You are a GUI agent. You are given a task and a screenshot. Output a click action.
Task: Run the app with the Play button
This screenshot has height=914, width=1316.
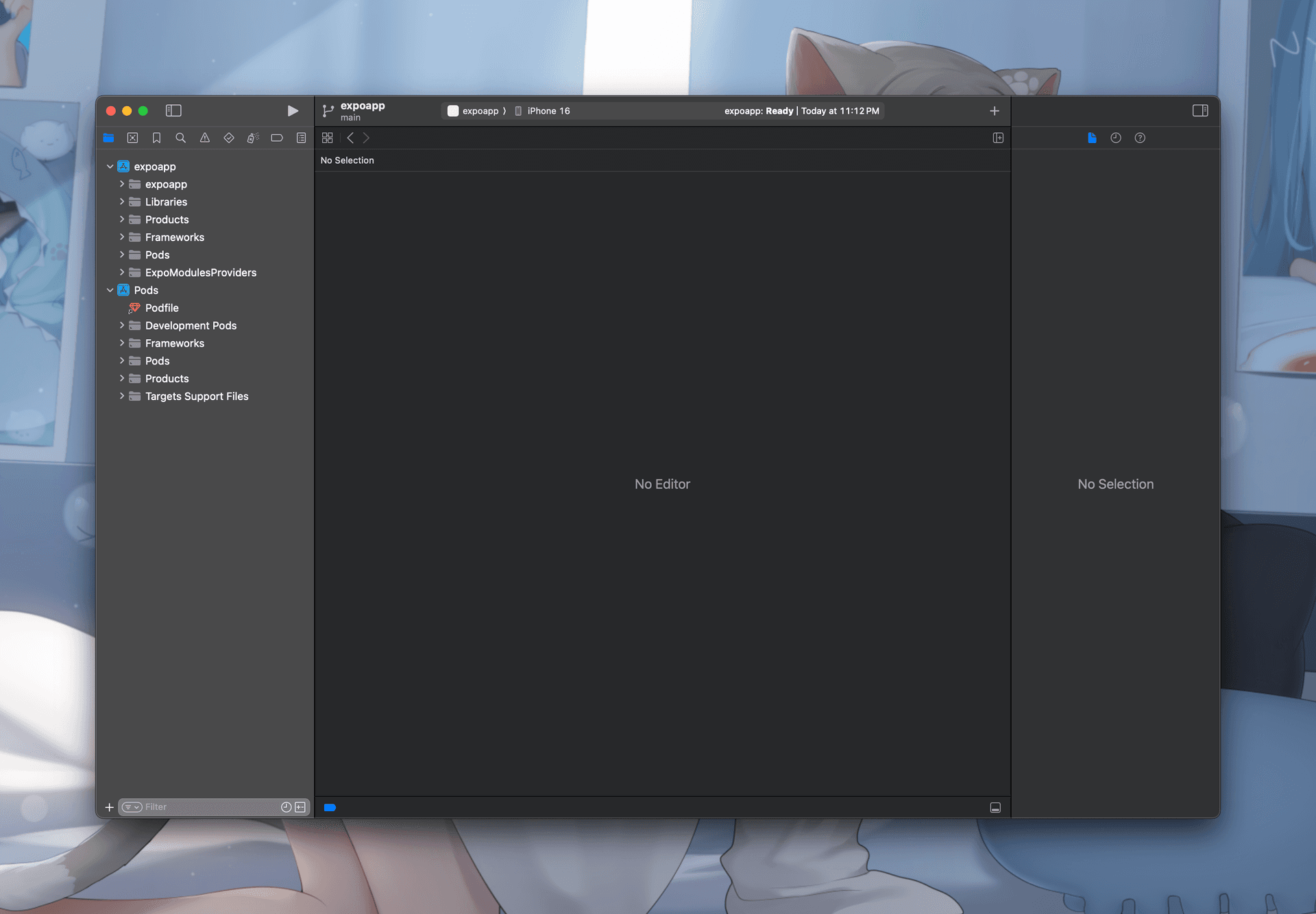click(x=293, y=110)
